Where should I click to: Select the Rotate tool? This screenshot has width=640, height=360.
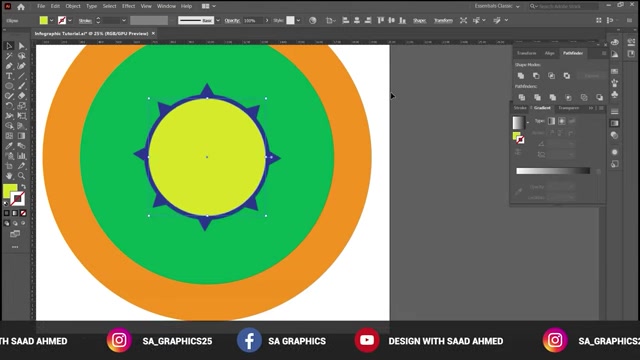[x=9, y=106]
